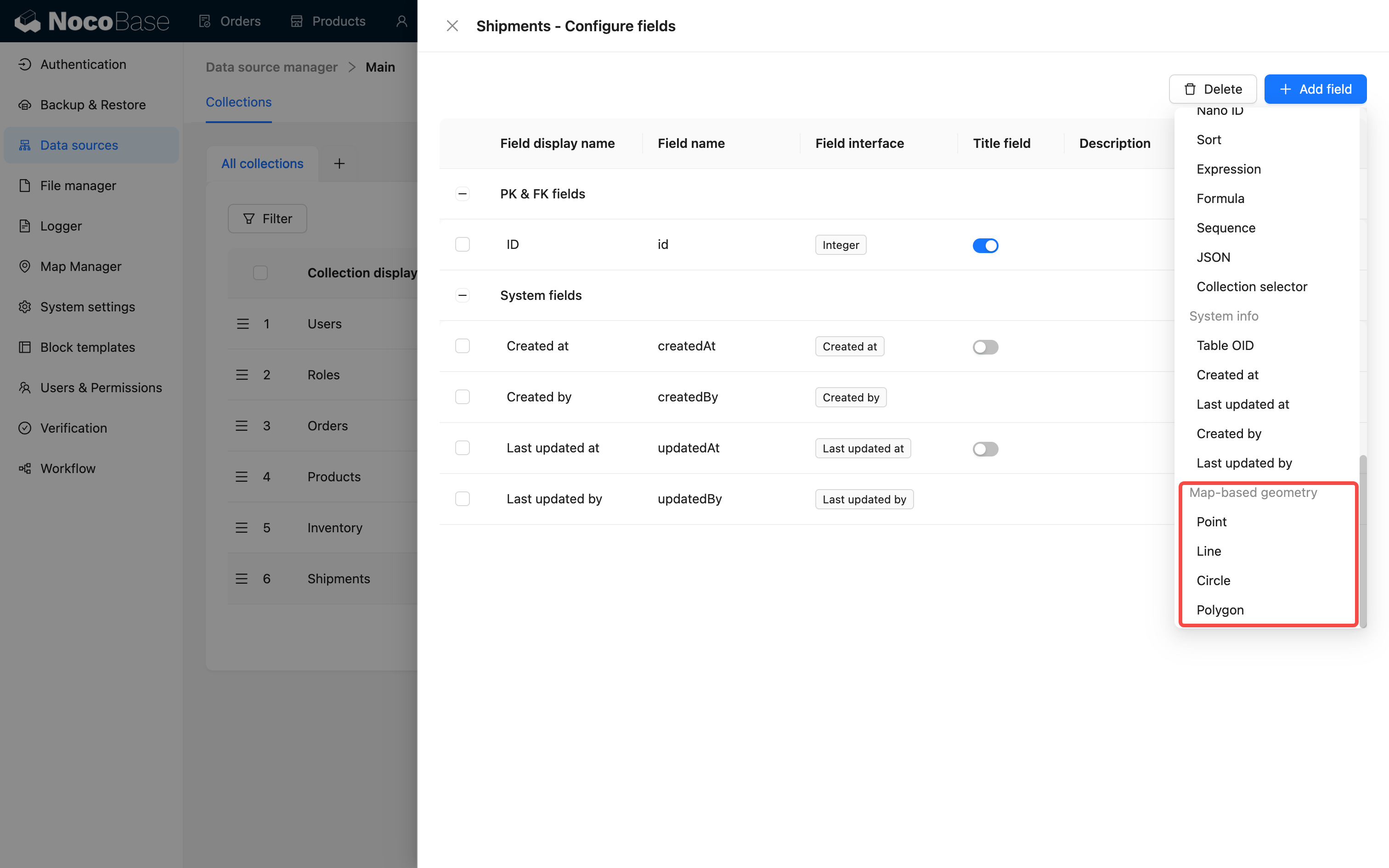Click the Logger sidebar icon
The image size is (1389, 868).
pyautogui.click(x=25, y=225)
